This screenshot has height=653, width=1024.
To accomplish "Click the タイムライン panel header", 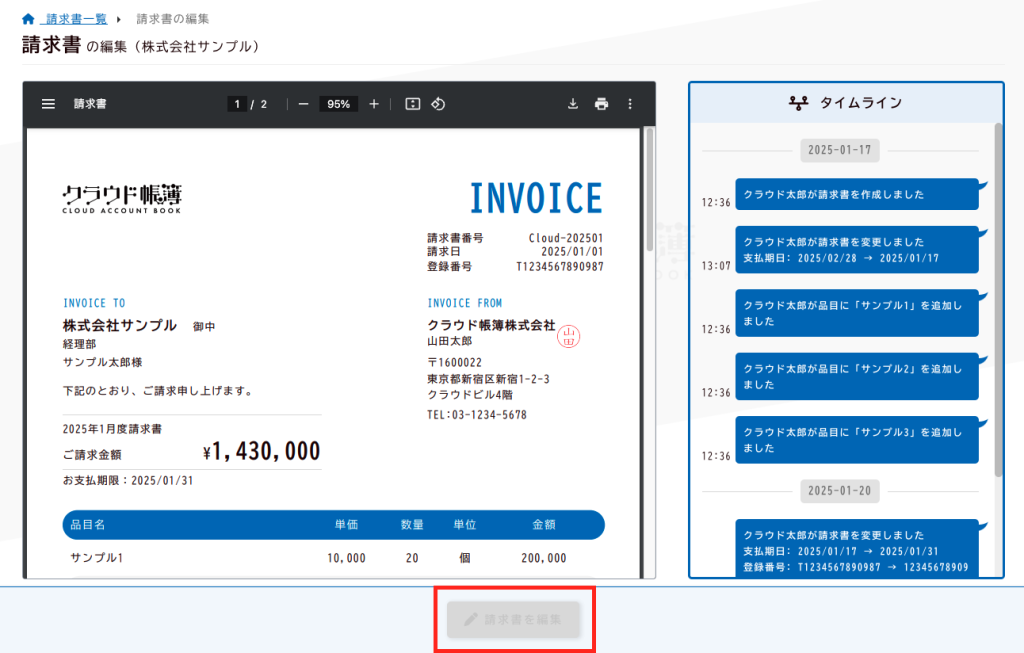I will (845, 102).
